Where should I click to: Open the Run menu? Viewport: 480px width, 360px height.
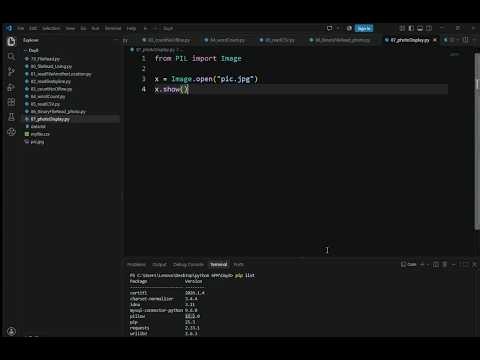pyautogui.click(x=95, y=28)
